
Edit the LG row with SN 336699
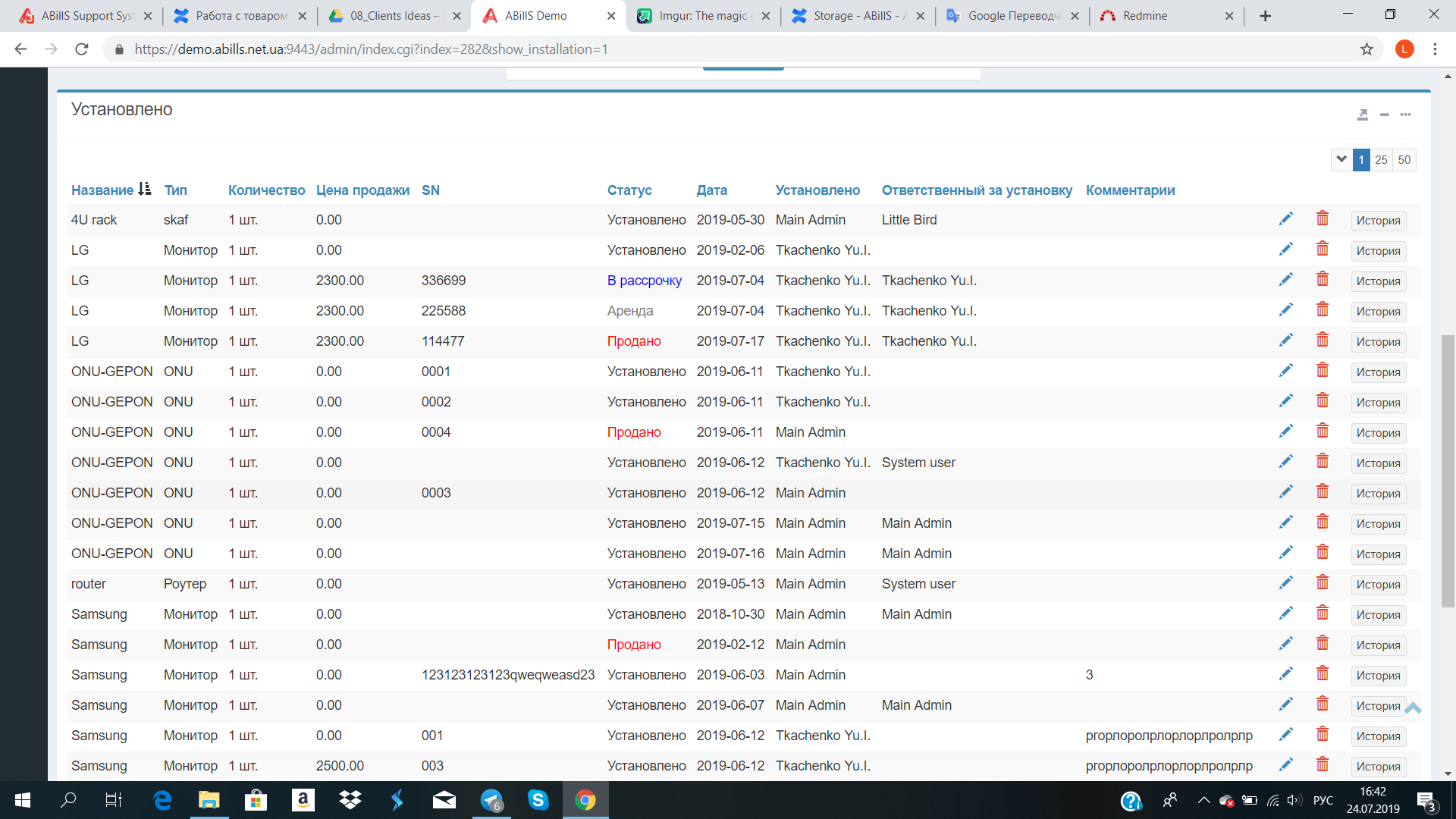click(1285, 280)
